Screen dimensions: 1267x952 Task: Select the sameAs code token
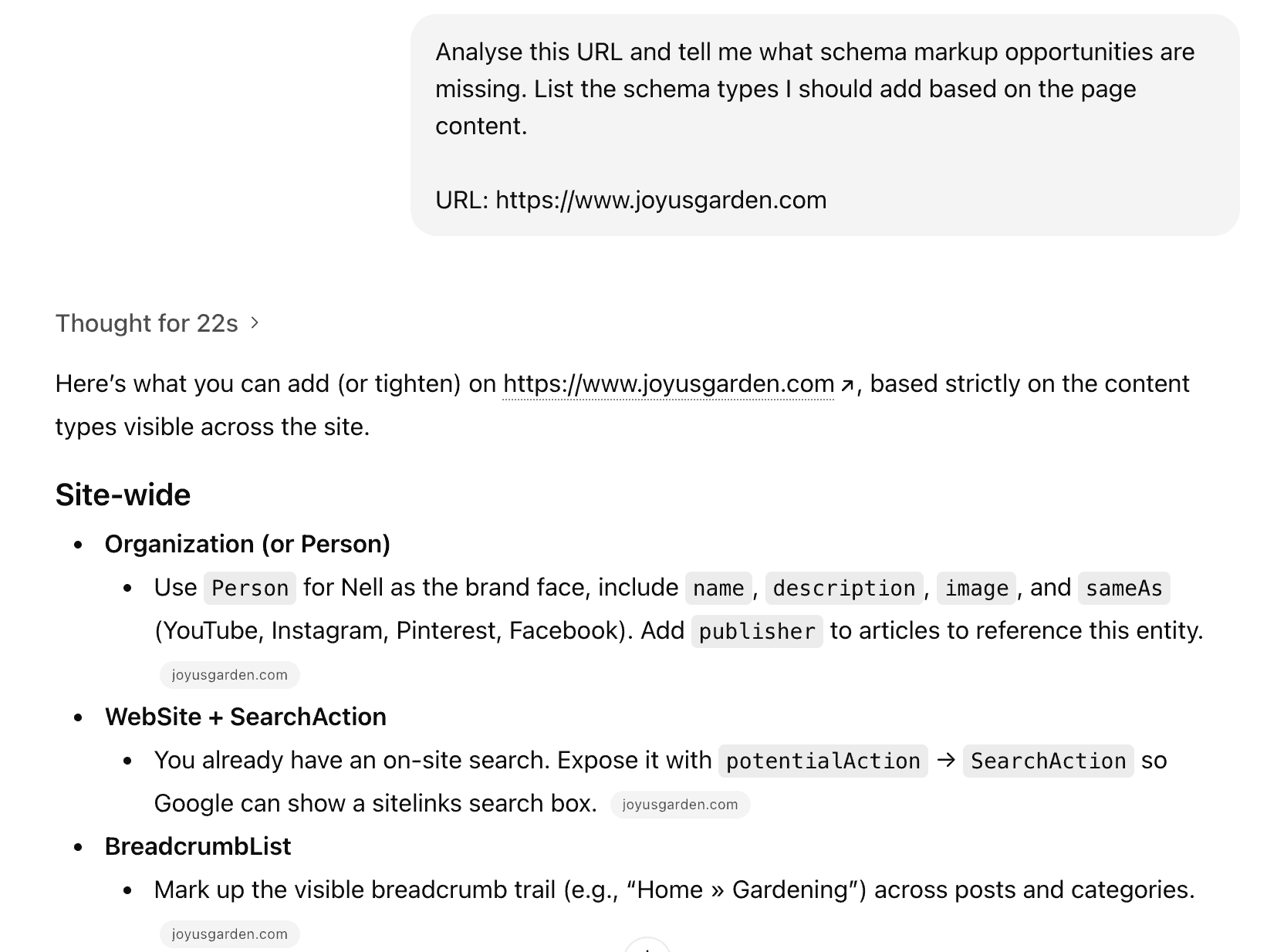(x=1123, y=588)
